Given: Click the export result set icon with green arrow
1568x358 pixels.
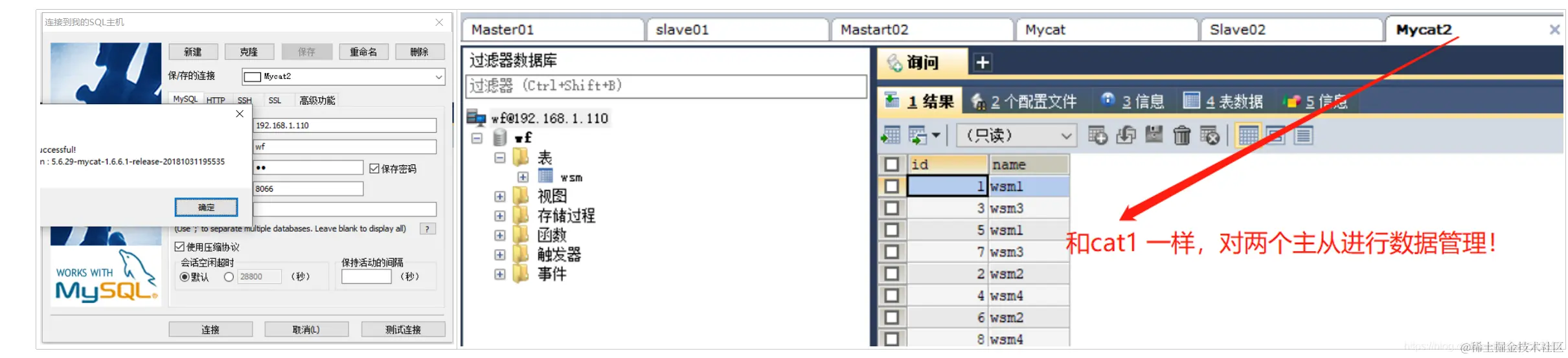Looking at the screenshot, I should pyautogui.click(x=891, y=135).
